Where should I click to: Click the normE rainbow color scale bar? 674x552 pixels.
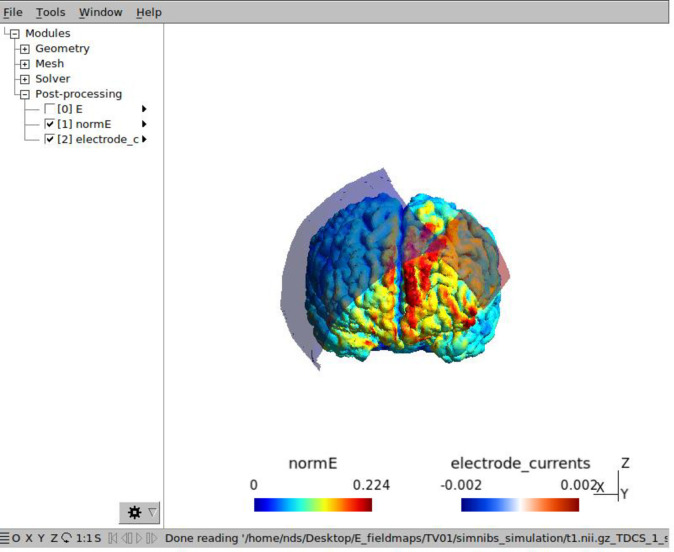click(x=313, y=505)
